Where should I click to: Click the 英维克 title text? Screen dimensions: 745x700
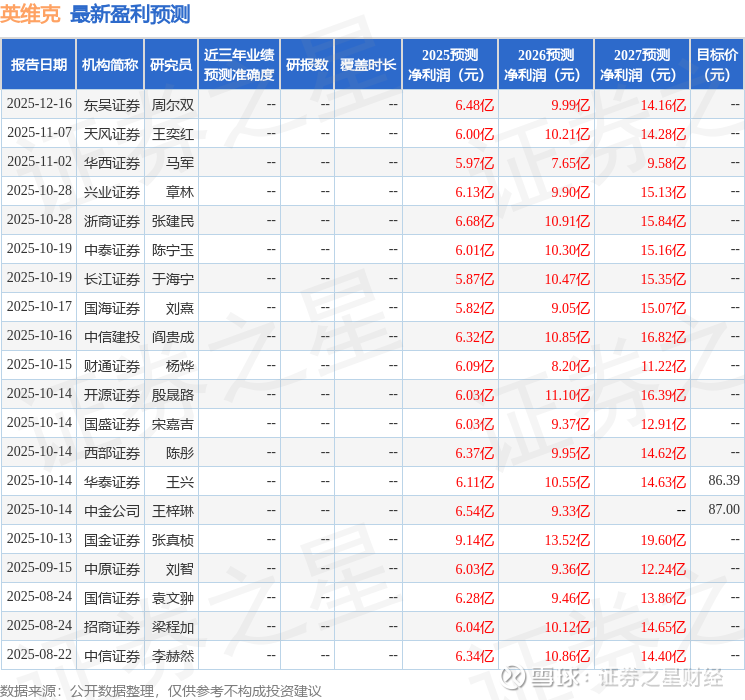tap(30, 14)
